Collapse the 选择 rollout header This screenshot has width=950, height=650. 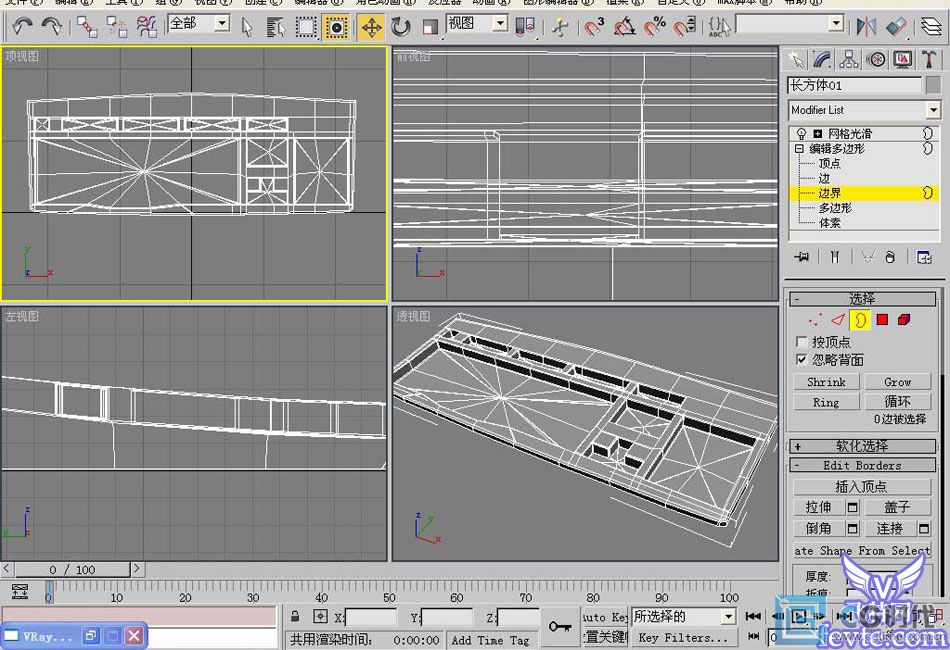click(x=862, y=299)
